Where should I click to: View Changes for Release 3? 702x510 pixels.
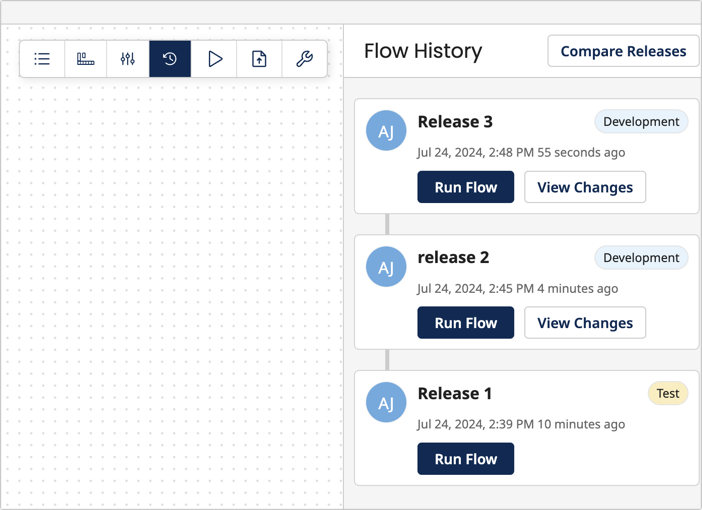[585, 187]
